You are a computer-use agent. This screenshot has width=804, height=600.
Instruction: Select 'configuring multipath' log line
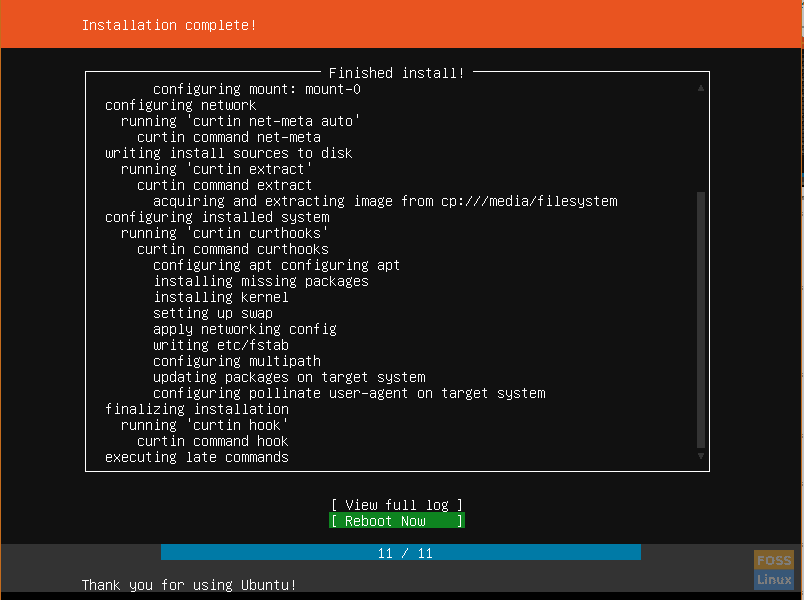(236, 361)
